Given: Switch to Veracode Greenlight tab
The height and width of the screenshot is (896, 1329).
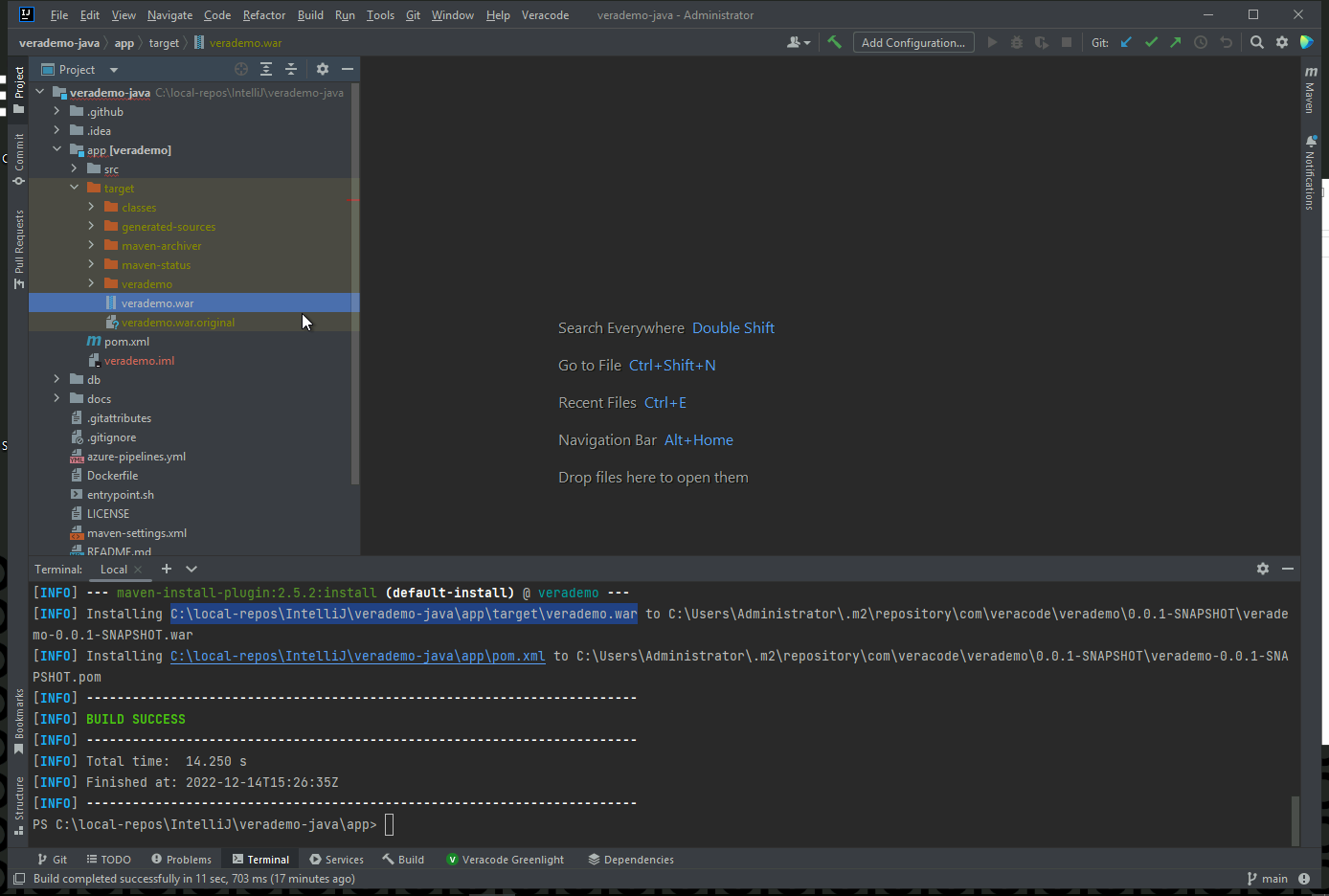Looking at the screenshot, I should click(505, 860).
